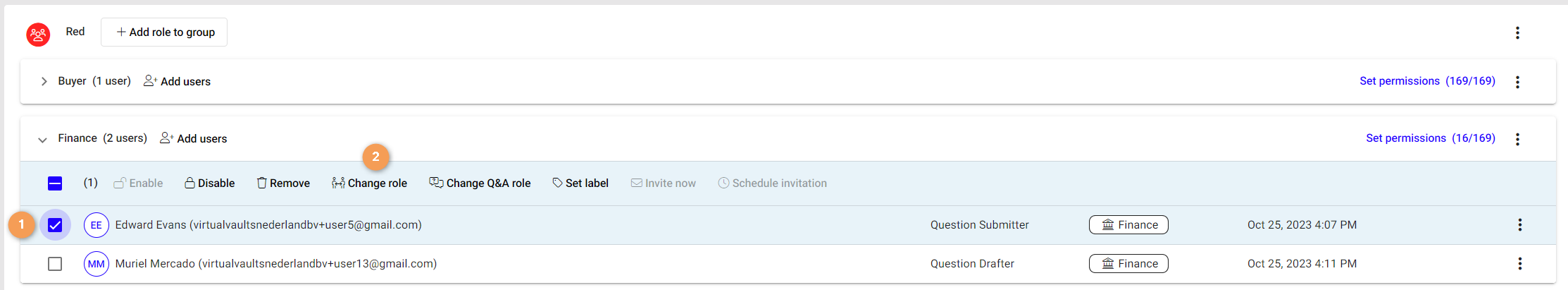Click the EE user avatar
Screen dimensions: 1568x290
click(97, 225)
